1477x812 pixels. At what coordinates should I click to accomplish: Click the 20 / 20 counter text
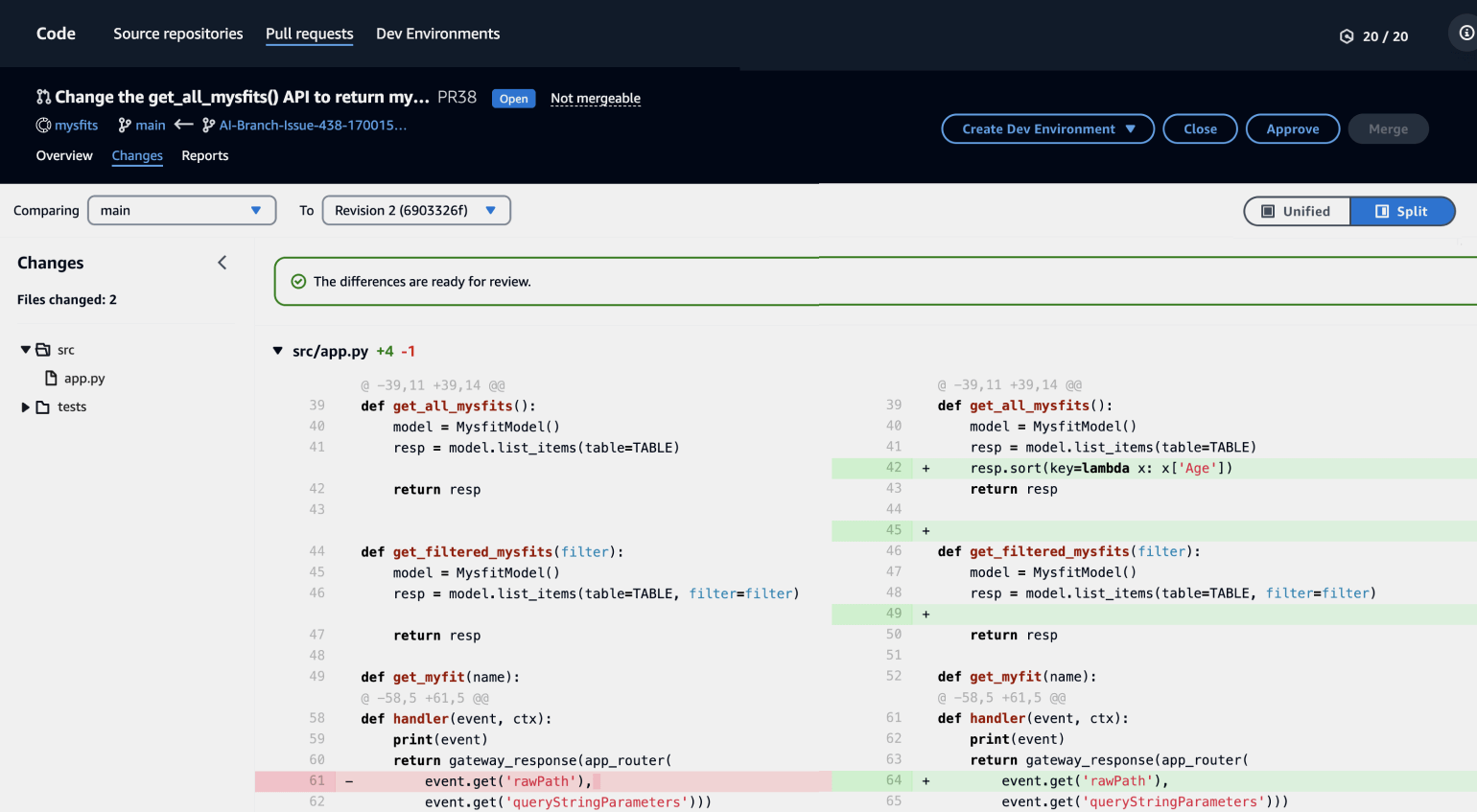(1386, 36)
